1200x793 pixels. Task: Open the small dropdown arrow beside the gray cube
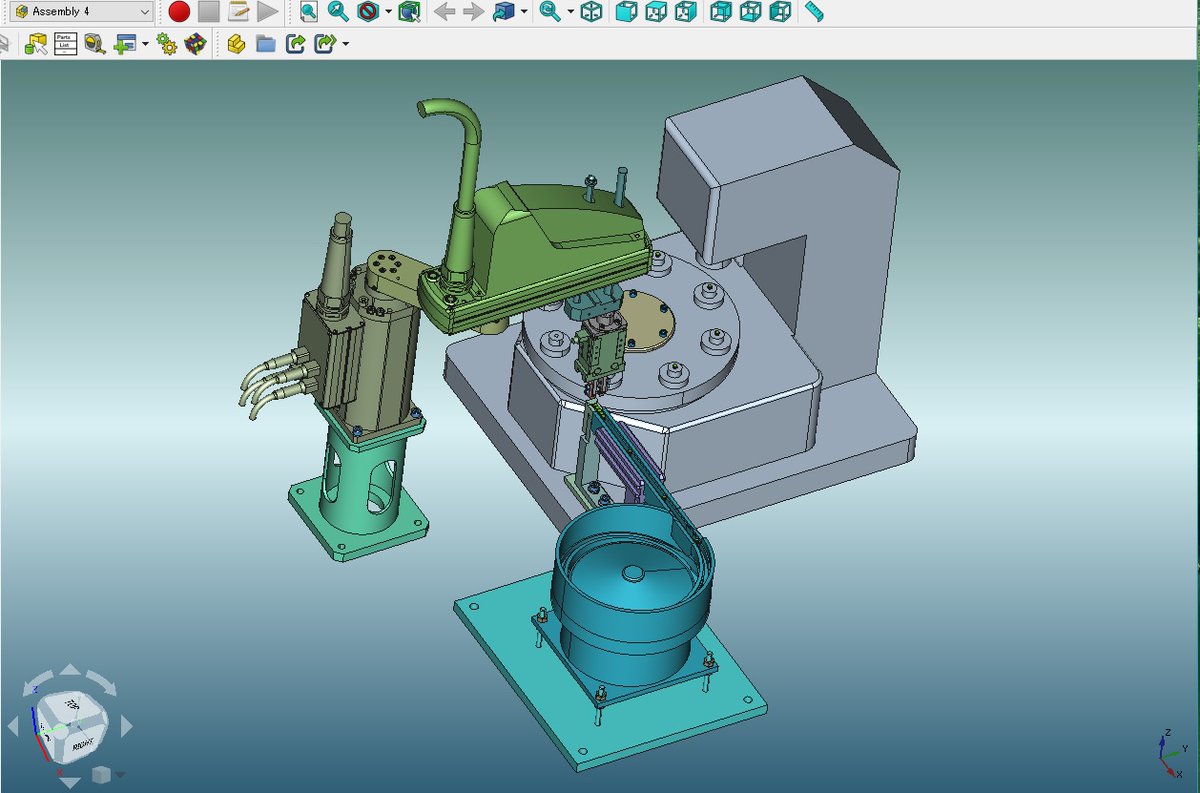click(x=120, y=775)
